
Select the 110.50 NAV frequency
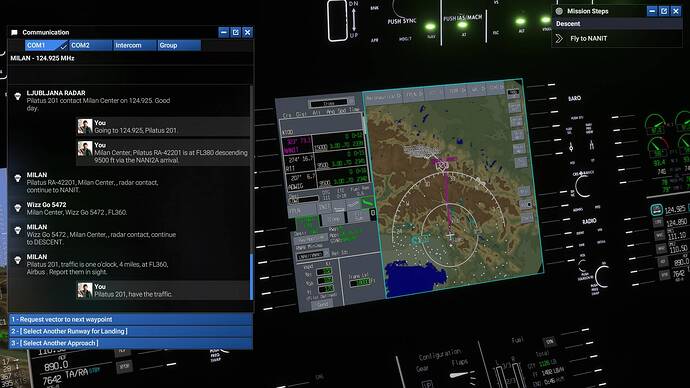(678, 249)
